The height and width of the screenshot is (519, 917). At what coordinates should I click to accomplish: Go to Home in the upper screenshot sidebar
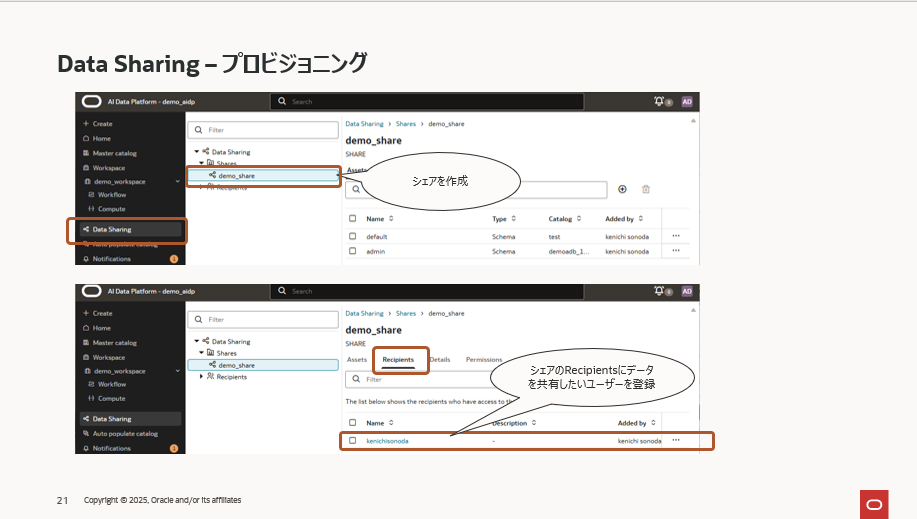tap(96, 139)
